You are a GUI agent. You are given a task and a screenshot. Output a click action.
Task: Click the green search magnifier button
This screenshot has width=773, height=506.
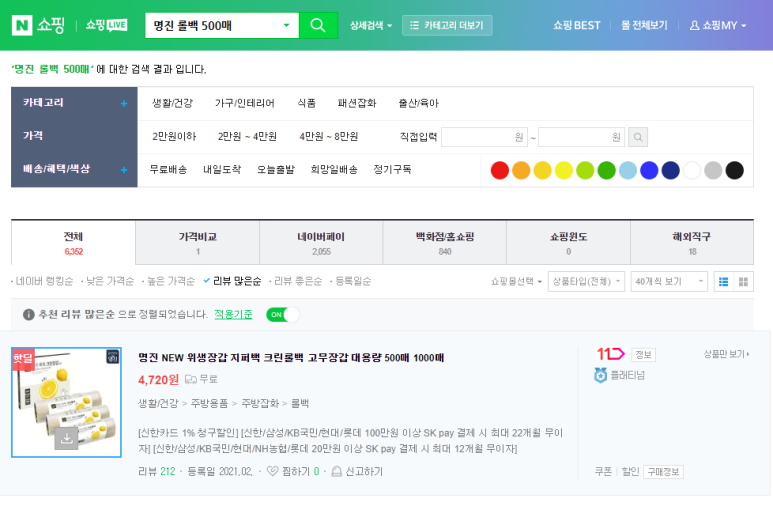(318, 25)
